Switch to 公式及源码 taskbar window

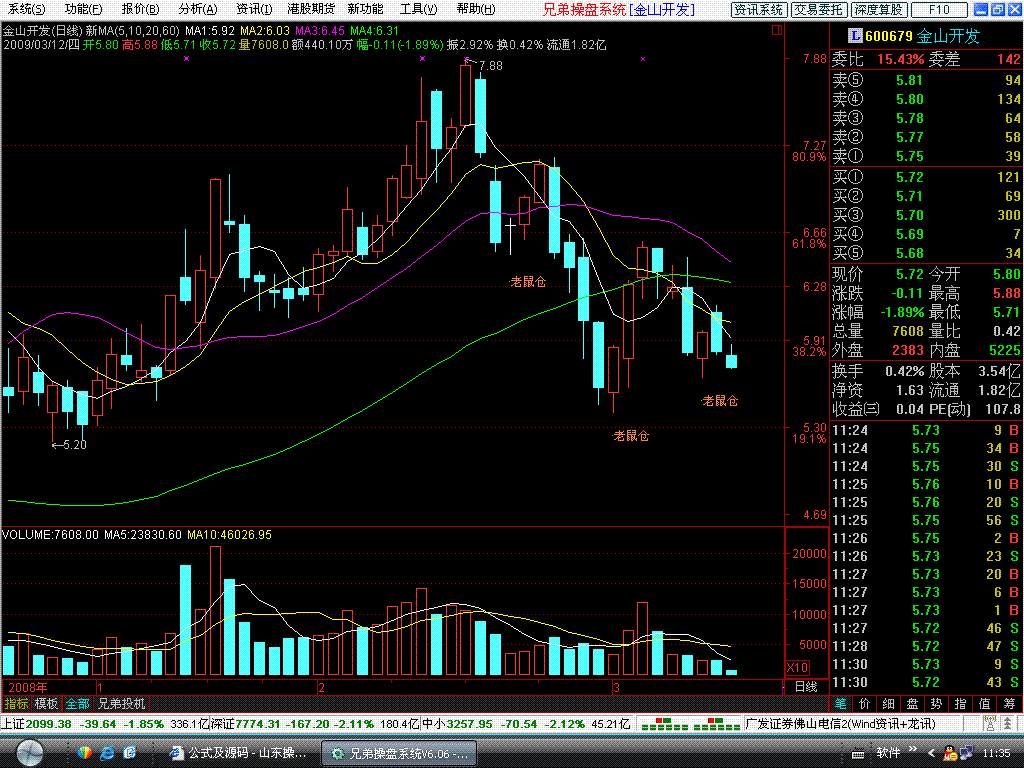point(238,753)
